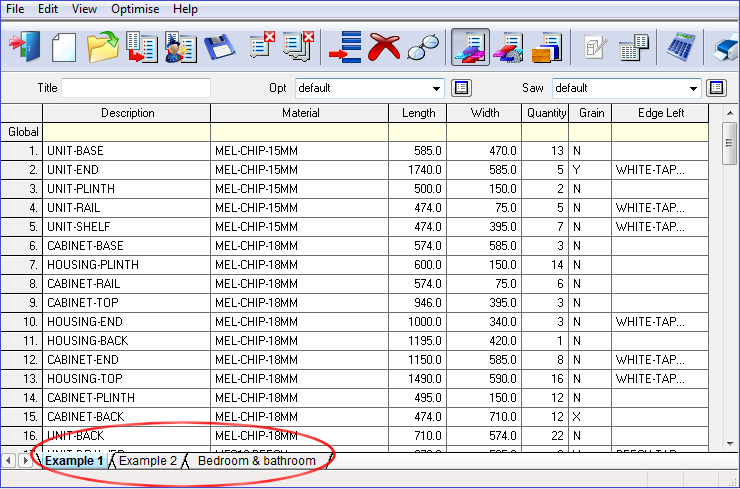The image size is (740, 489).
Task: Open the File menu
Action: pos(15,9)
